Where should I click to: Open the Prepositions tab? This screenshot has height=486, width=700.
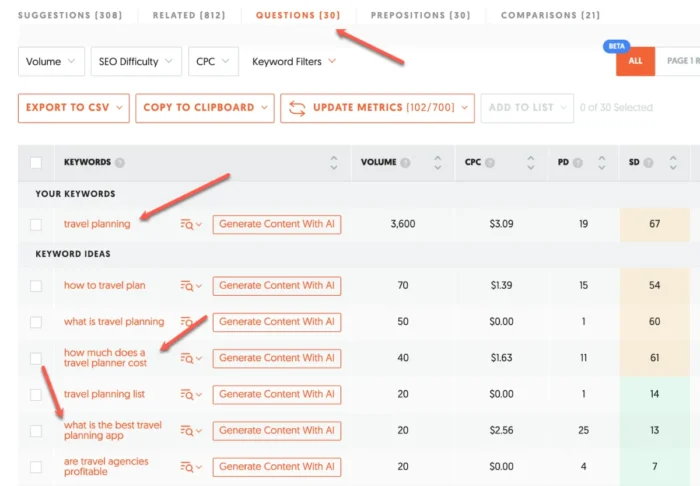[x=420, y=16]
